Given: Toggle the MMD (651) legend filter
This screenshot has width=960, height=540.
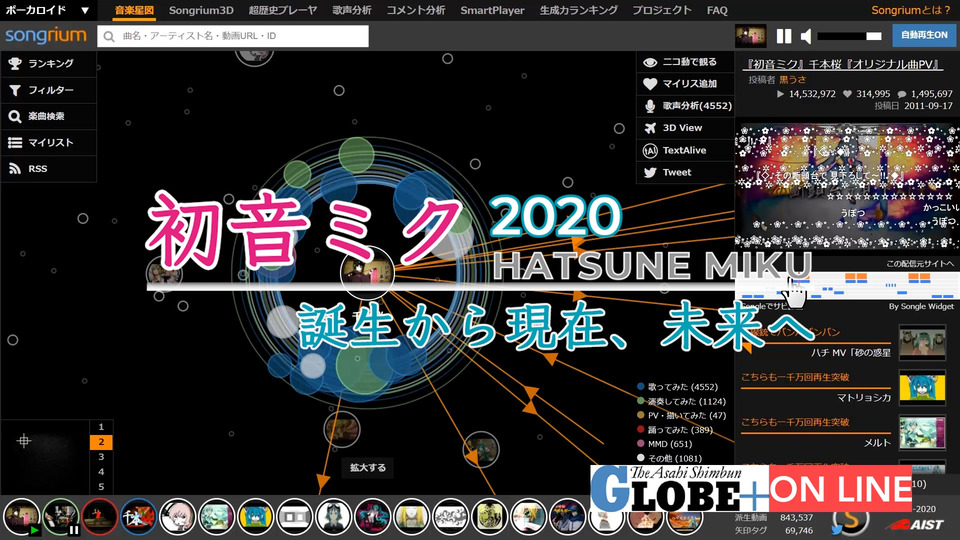Looking at the screenshot, I should pyautogui.click(x=664, y=444).
